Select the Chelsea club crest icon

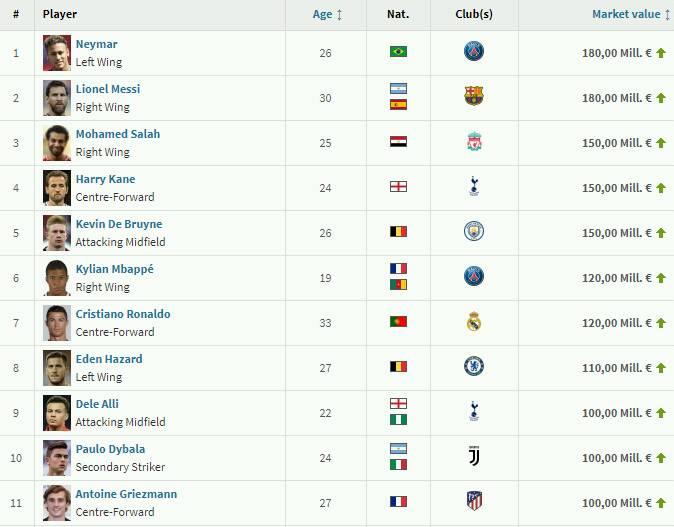pyautogui.click(x=474, y=367)
